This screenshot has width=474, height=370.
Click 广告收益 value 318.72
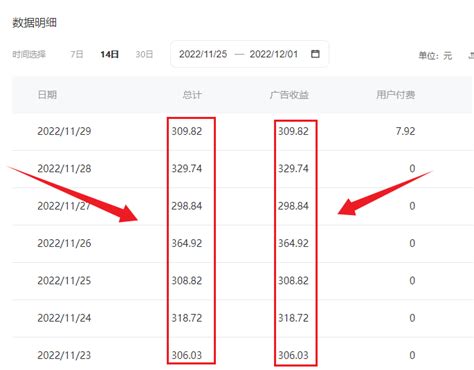click(293, 318)
